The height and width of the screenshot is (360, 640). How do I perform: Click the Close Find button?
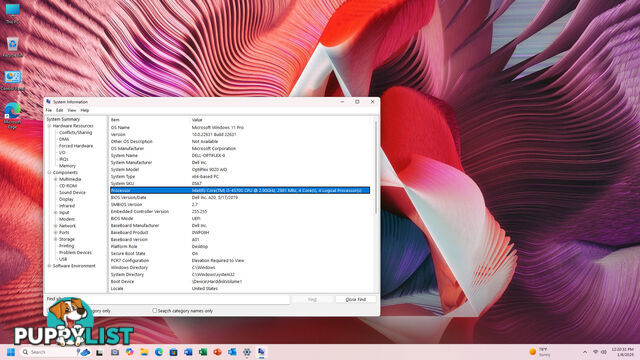356,300
